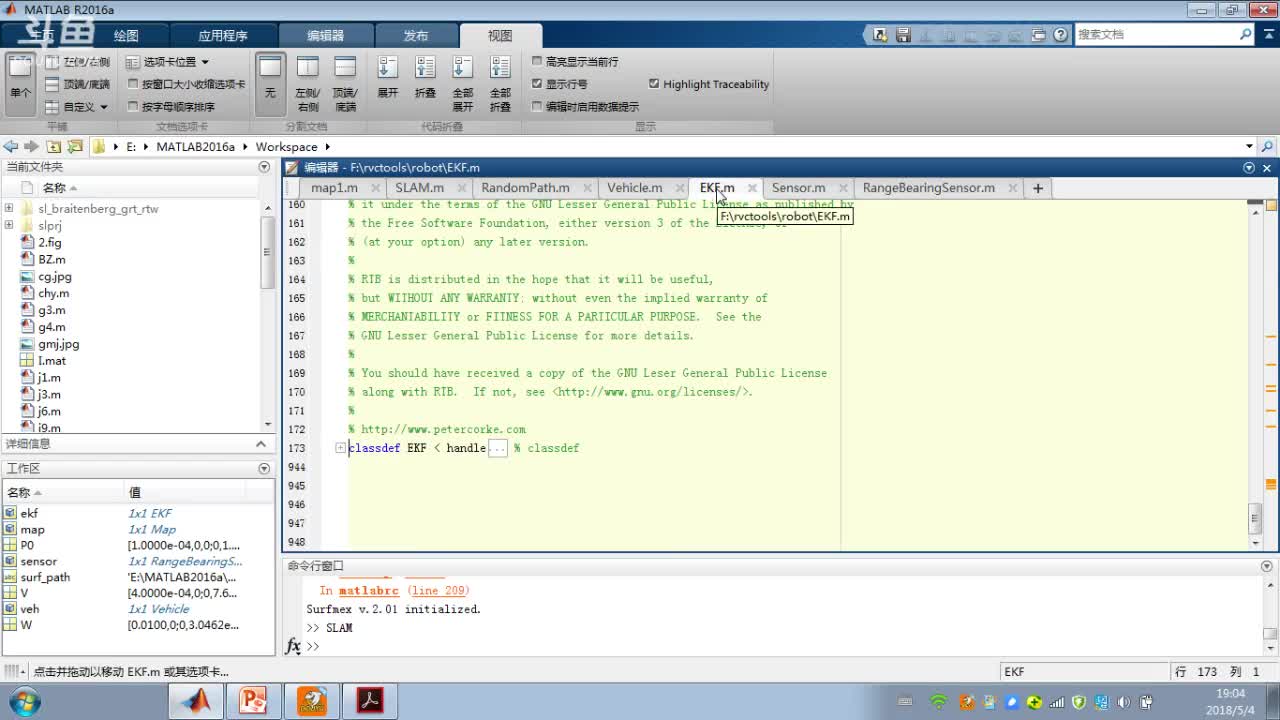Screen dimensions: 1280x720
Task: Open the line 209 link in command window
Action: point(438,591)
